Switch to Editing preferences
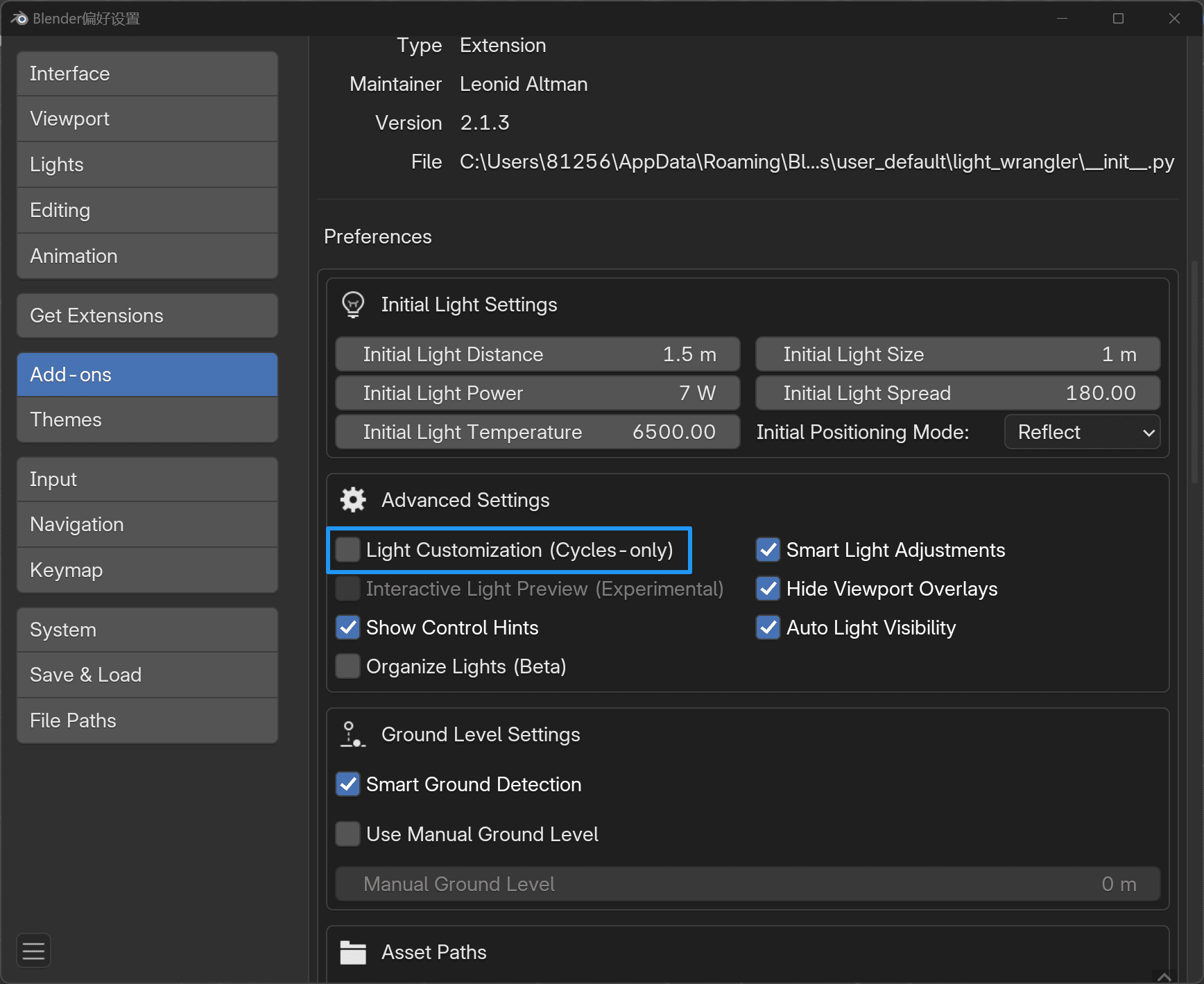1204x984 pixels. (147, 210)
